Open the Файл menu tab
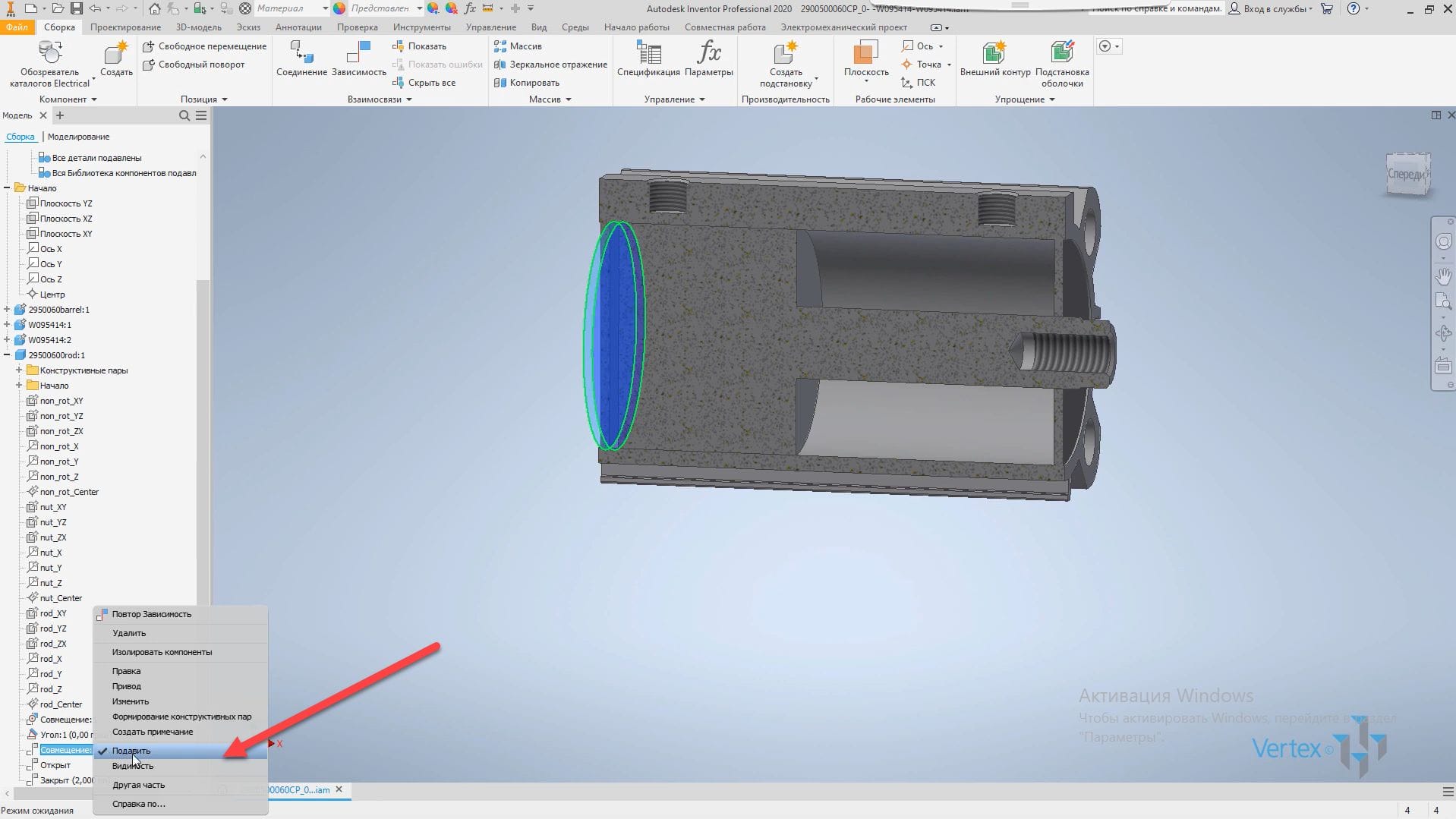Image resolution: width=1456 pixels, height=819 pixels. point(17,27)
